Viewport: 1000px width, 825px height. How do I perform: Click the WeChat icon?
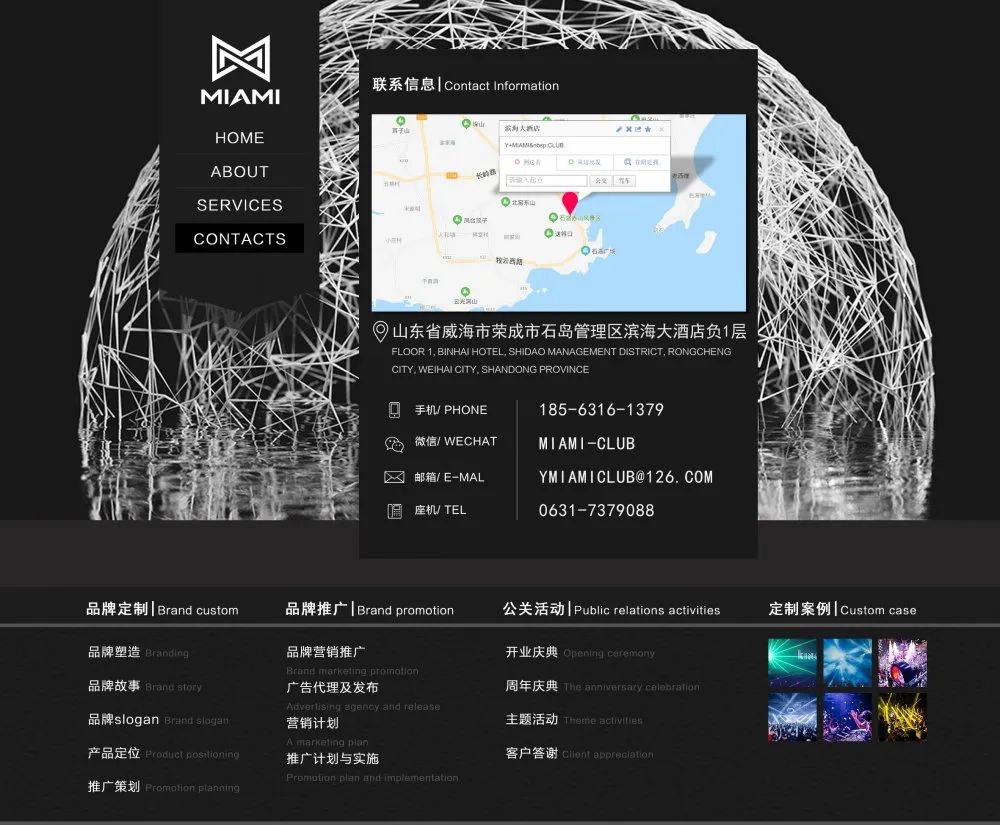click(394, 444)
